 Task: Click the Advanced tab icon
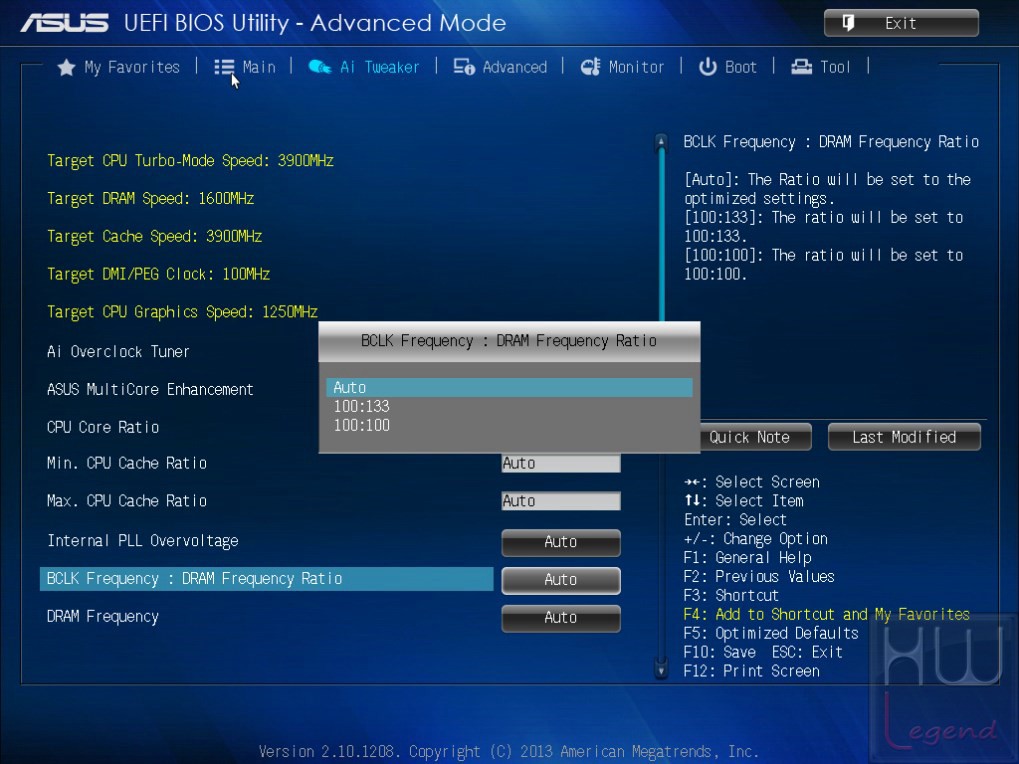tap(464, 67)
